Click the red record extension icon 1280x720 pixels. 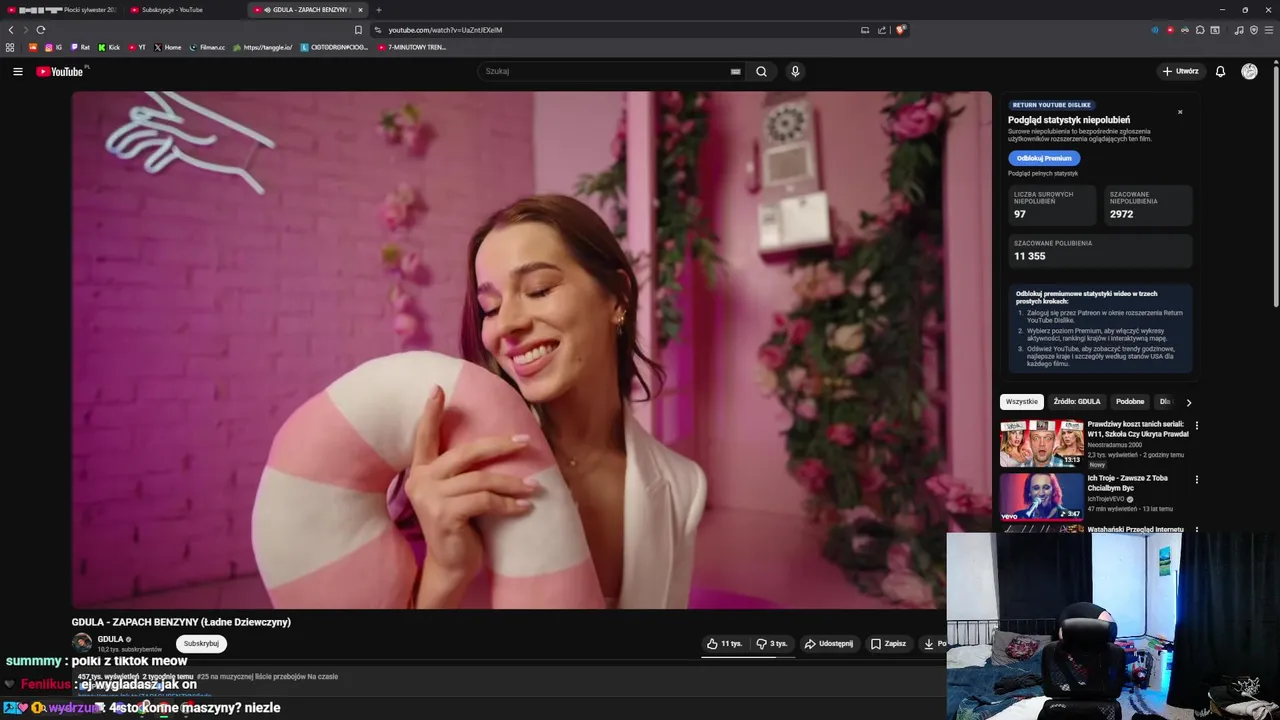1170,30
